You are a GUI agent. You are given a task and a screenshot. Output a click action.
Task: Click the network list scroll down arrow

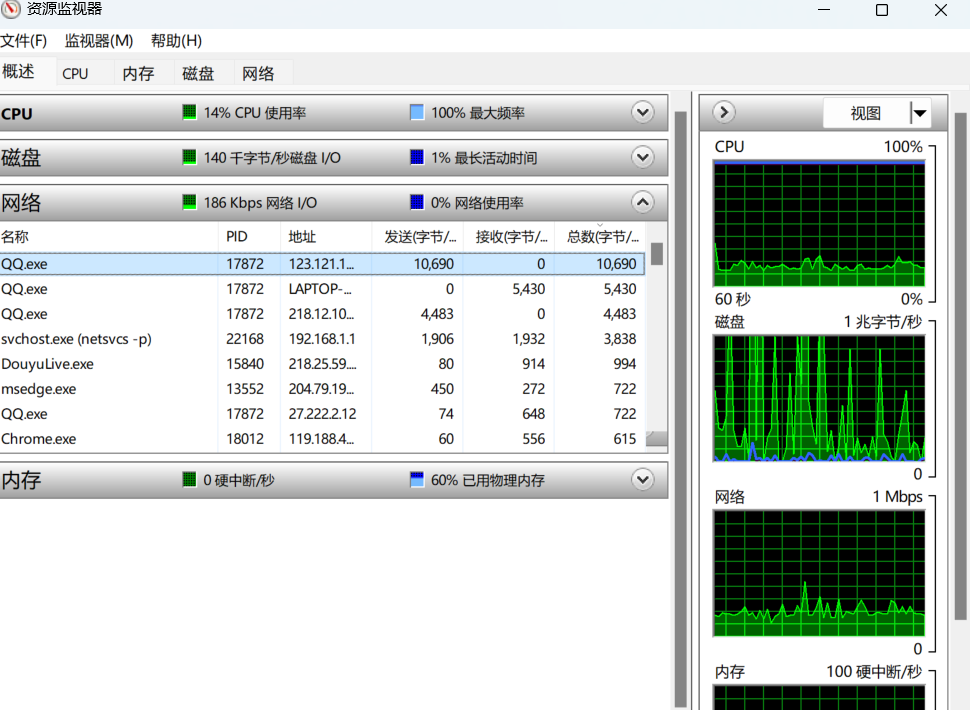point(656,438)
